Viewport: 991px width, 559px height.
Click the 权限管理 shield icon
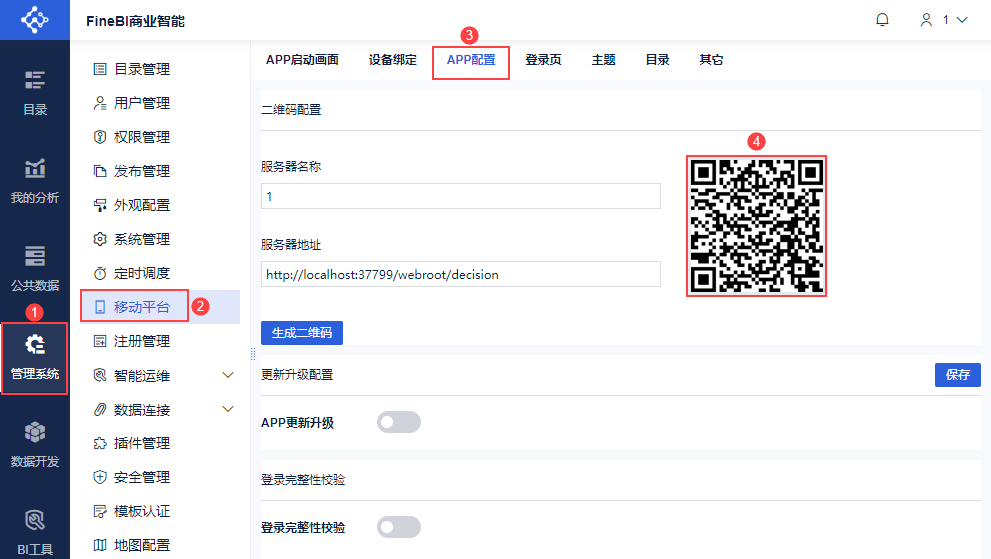[x=100, y=137]
